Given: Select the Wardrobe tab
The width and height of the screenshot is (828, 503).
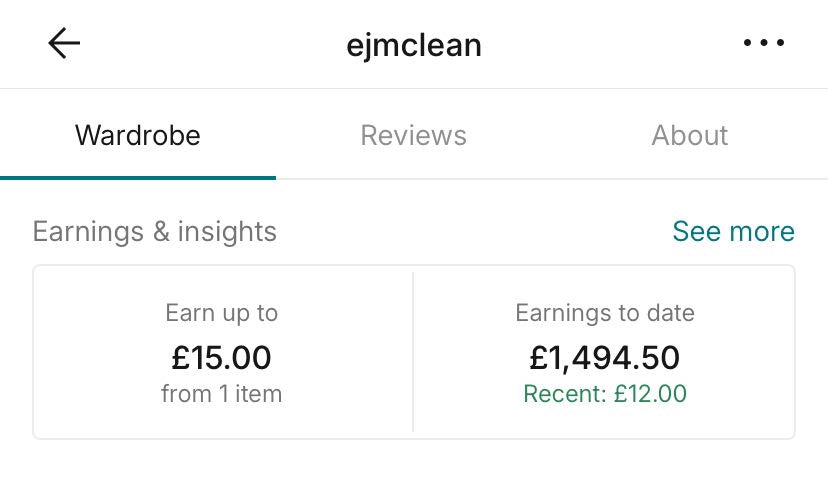Looking at the screenshot, I should pyautogui.click(x=138, y=135).
